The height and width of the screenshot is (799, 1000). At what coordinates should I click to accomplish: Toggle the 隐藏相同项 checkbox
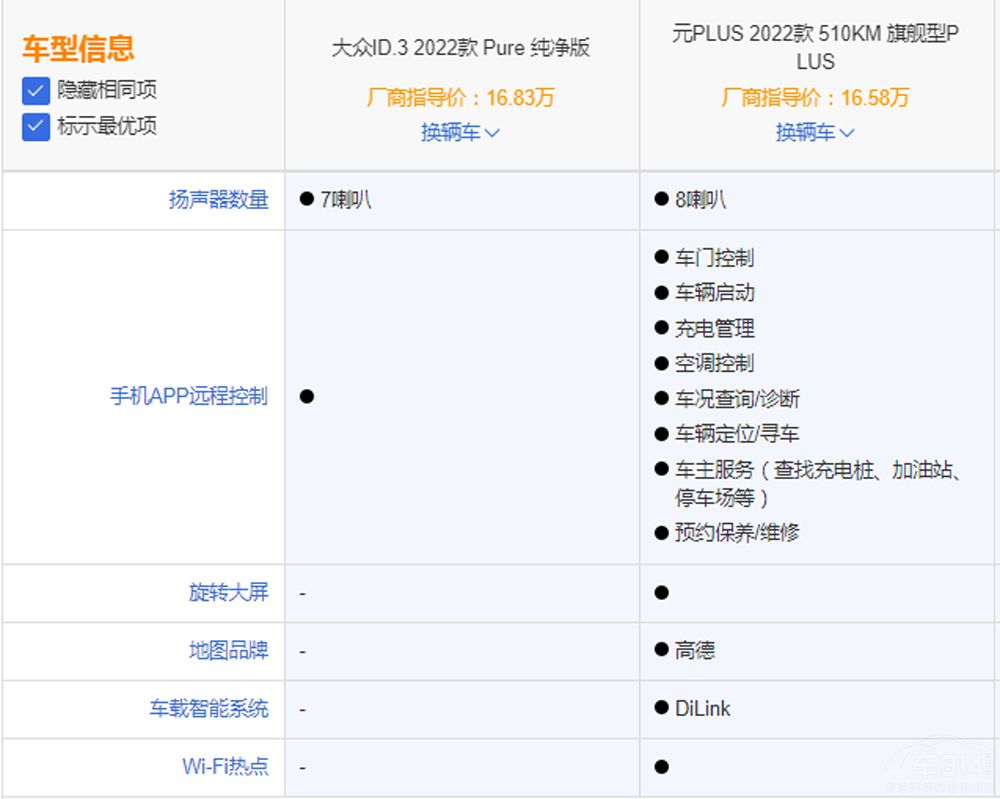(36, 91)
